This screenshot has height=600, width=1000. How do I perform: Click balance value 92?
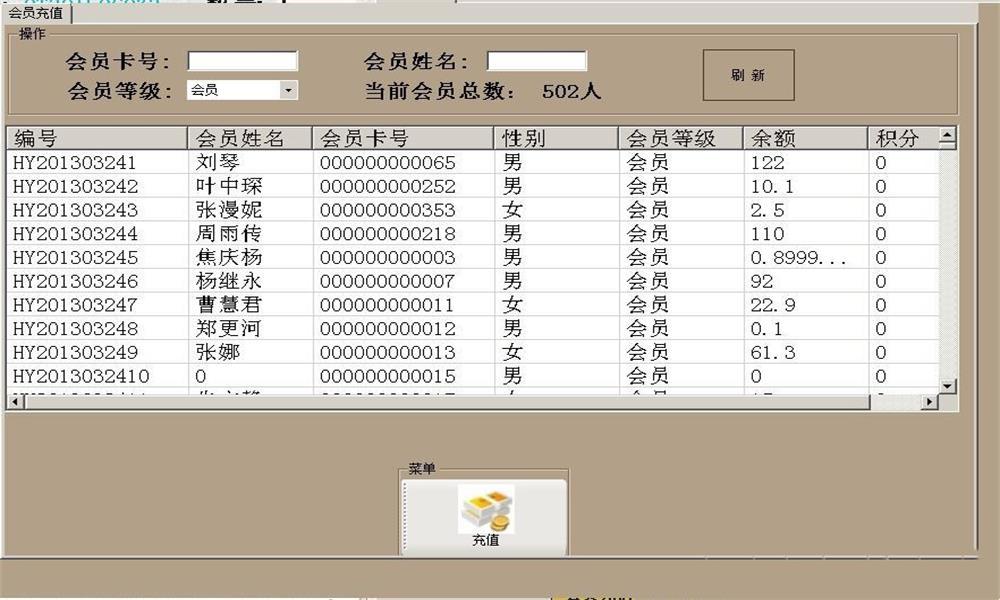pos(762,281)
